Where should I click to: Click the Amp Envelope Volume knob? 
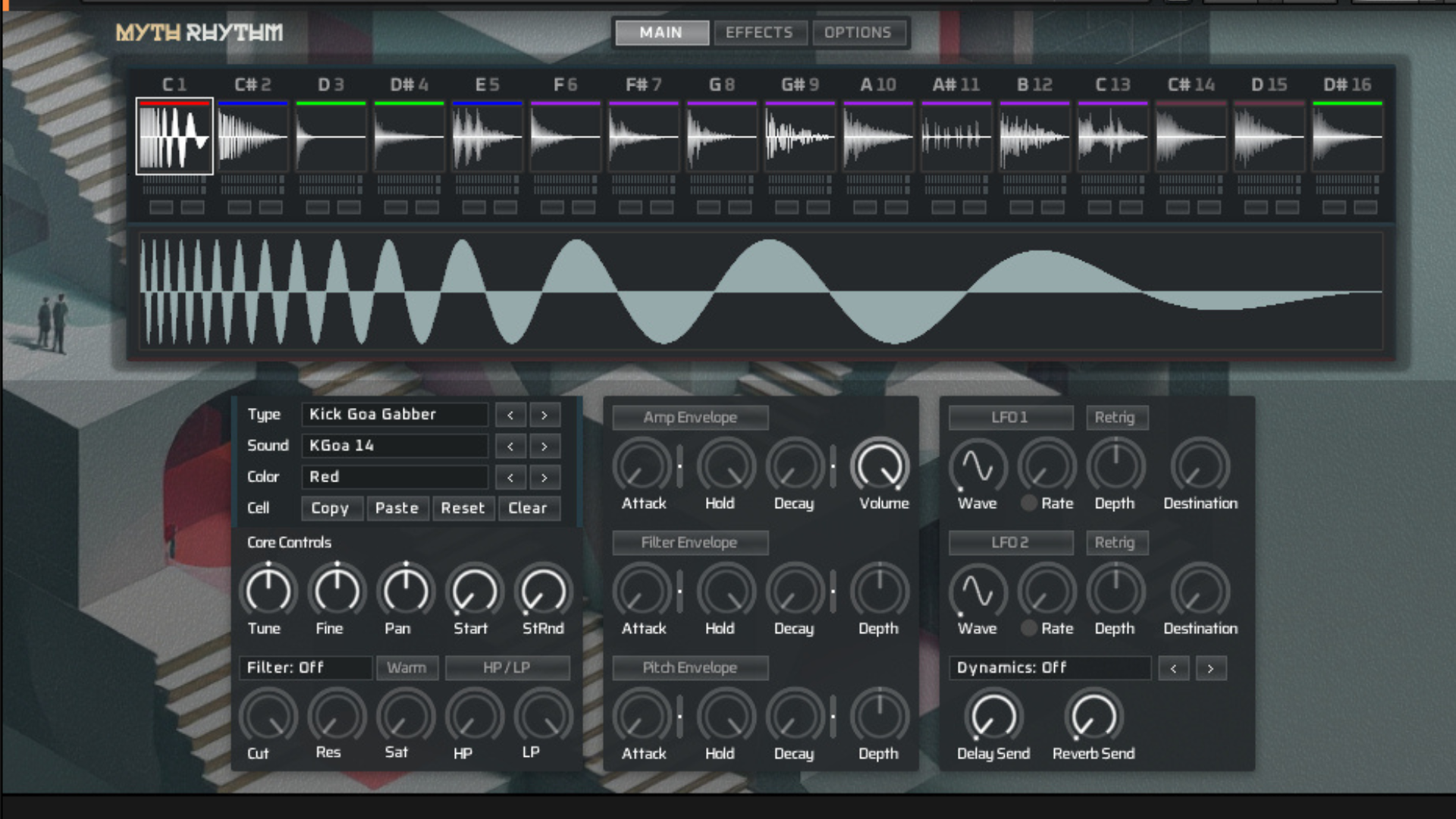tap(880, 466)
